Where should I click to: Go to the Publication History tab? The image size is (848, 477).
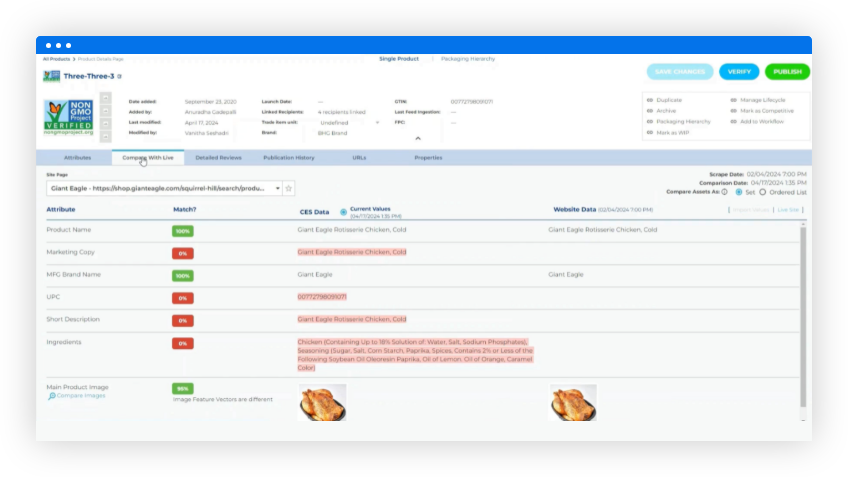[289, 158]
